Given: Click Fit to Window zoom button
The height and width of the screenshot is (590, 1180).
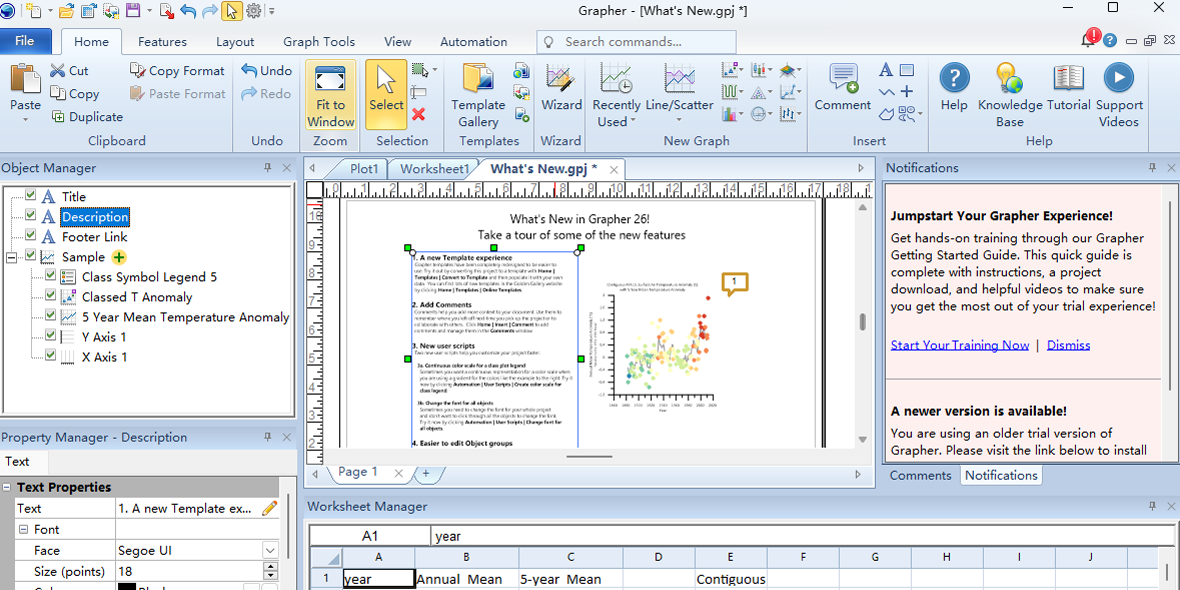Looking at the screenshot, I should tap(330, 96).
